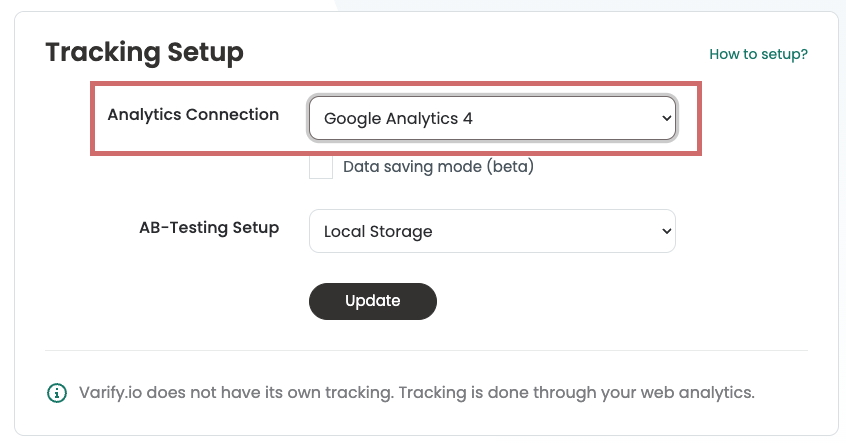Click the "Analytics Connection" field label

pyautogui.click(x=193, y=114)
